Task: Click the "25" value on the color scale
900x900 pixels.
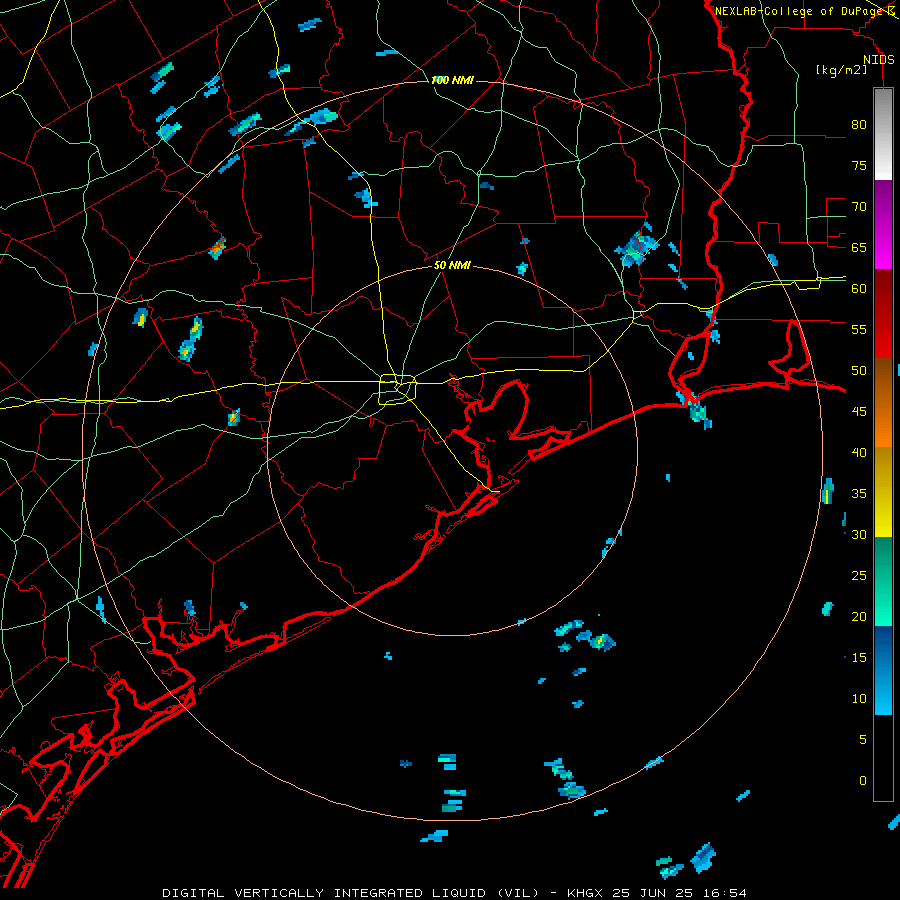Action: 859,576
